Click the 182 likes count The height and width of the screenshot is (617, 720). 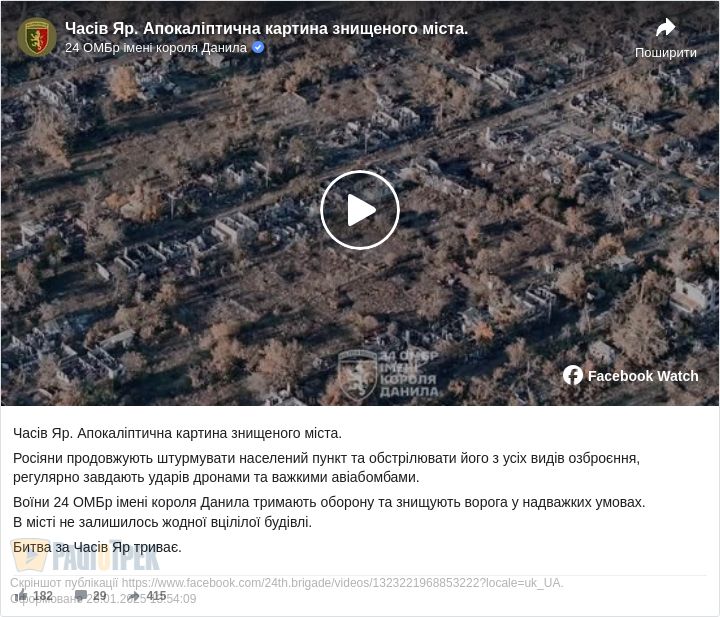coord(43,595)
